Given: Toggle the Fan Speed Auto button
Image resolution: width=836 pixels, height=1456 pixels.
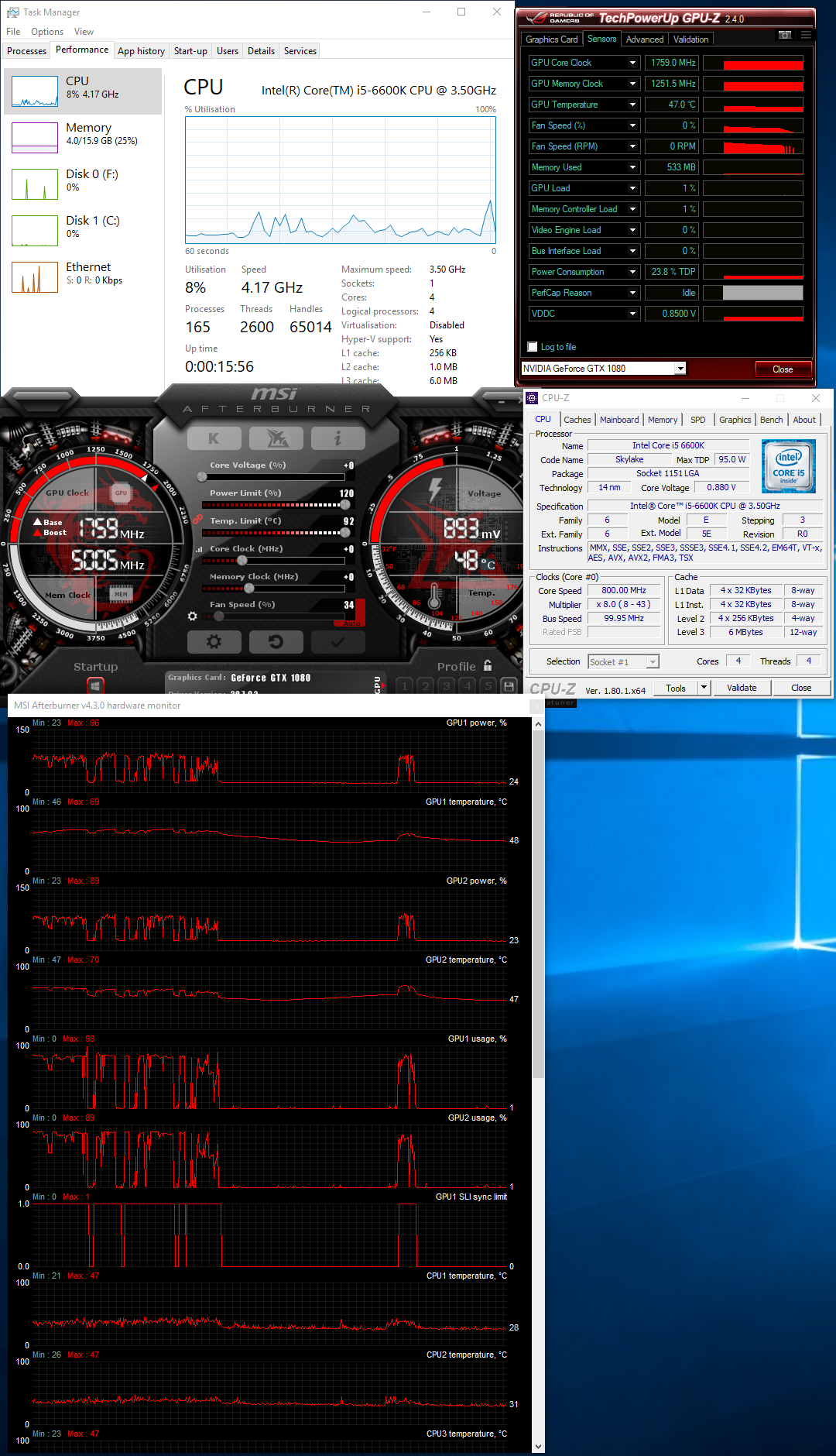Looking at the screenshot, I should point(352,623).
